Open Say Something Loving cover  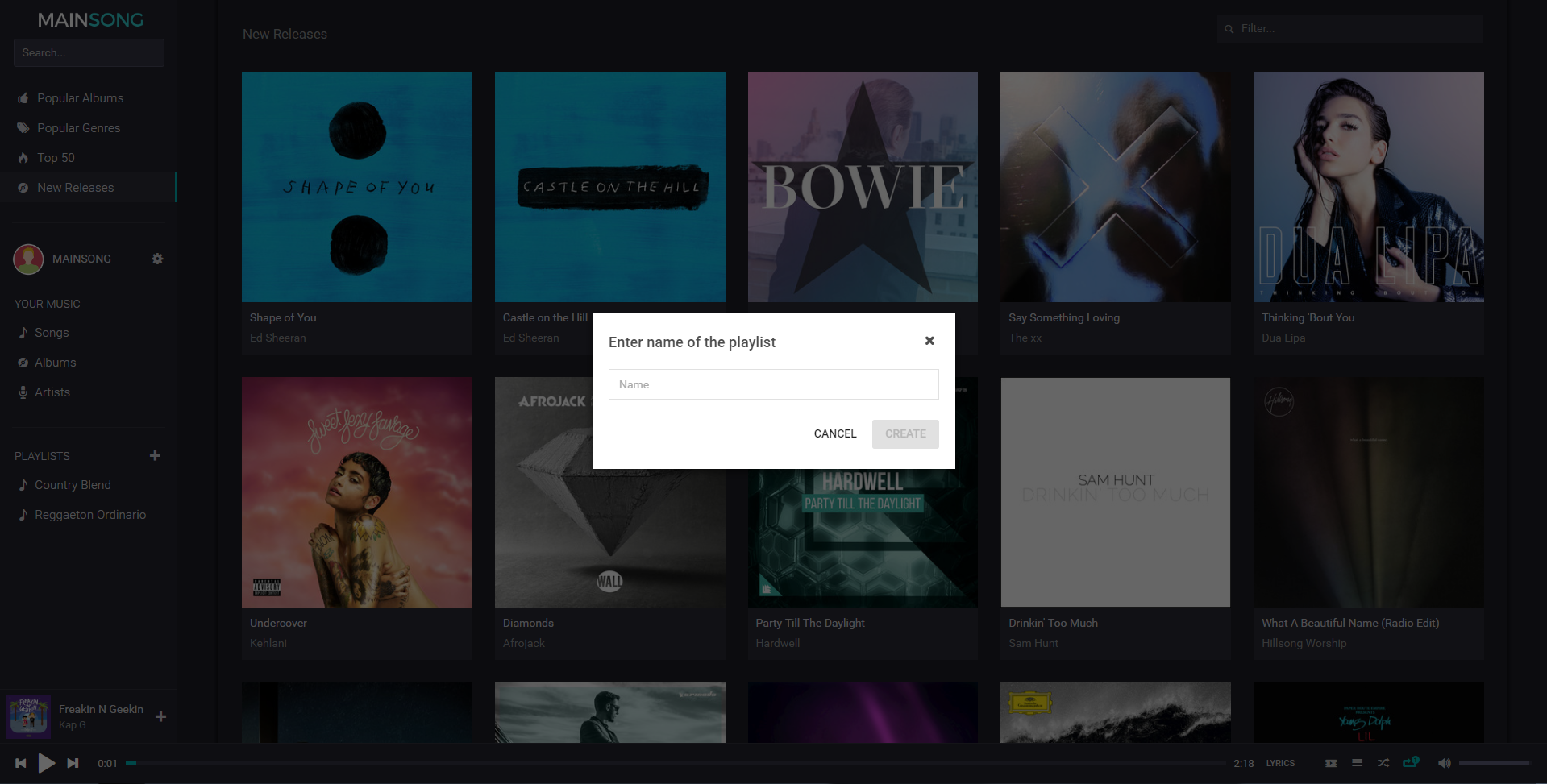[x=1116, y=187]
